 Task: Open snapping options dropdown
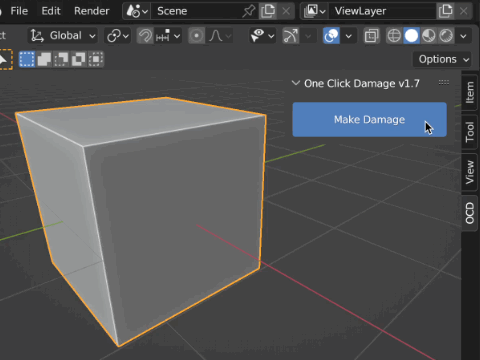pos(168,36)
